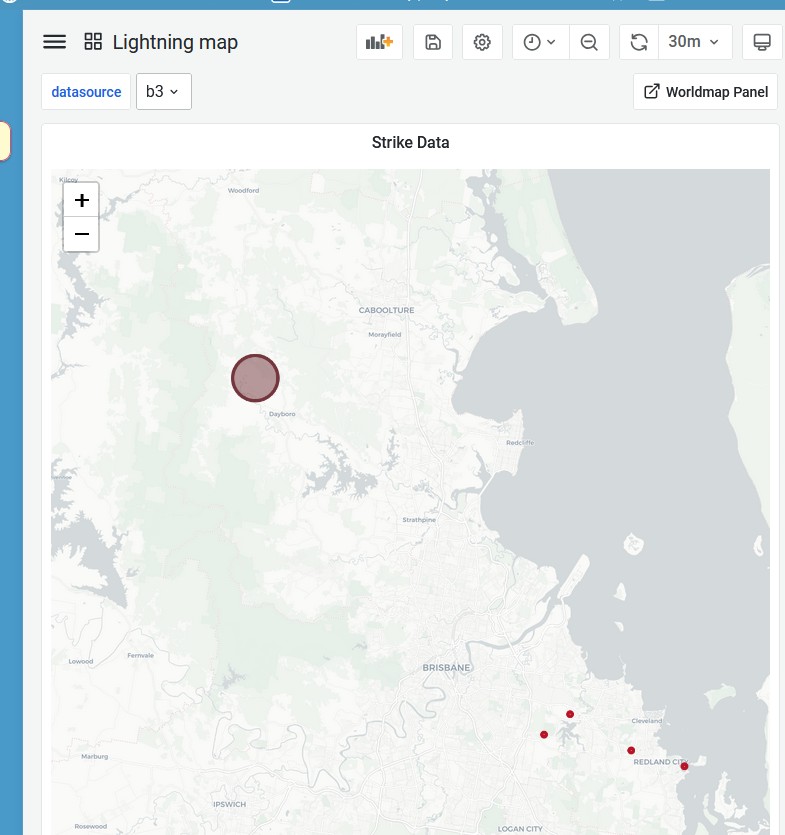Click the Lightning map dashboard title
The image size is (785, 835).
pyautogui.click(x=175, y=42)
